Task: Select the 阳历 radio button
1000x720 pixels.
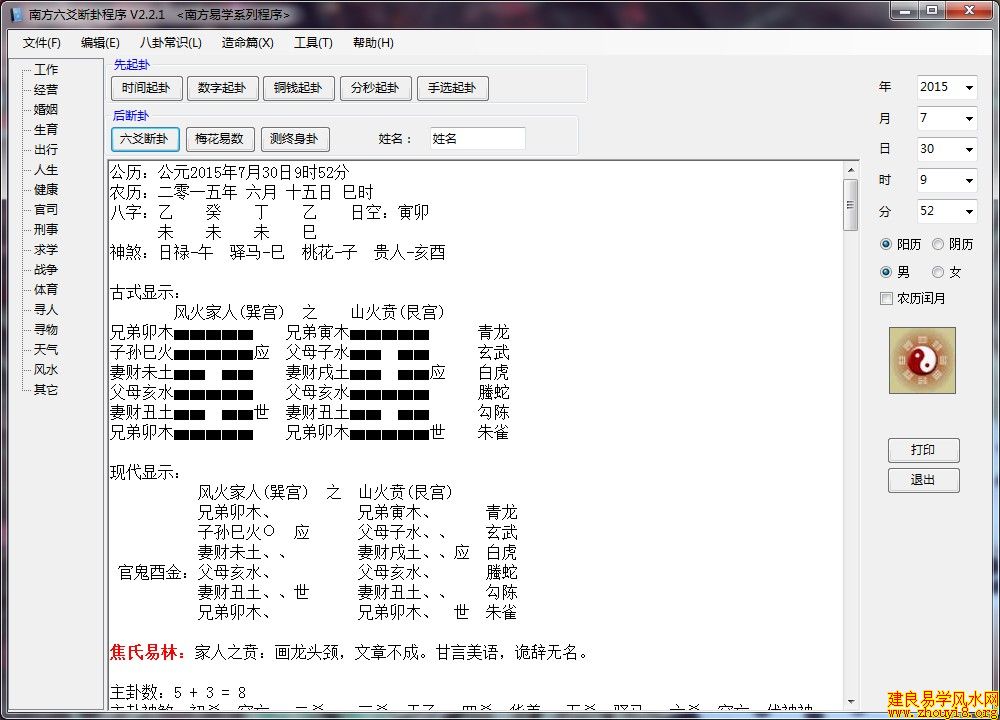Action: pos(885,244)
